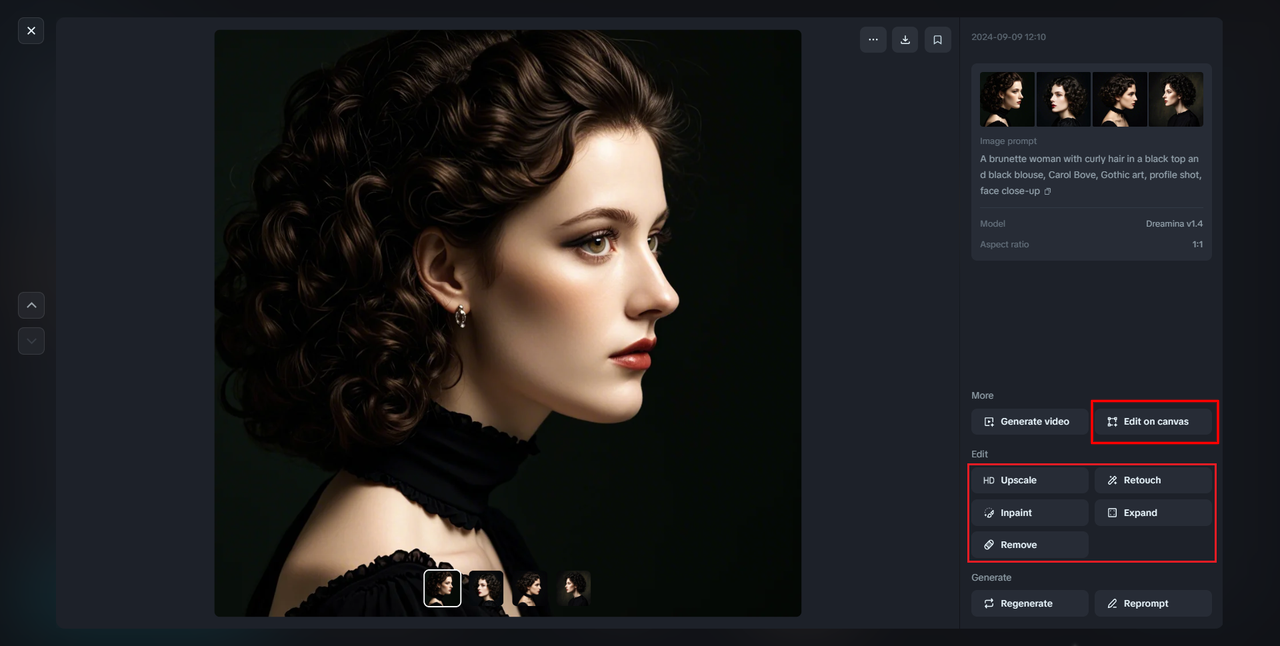
Task: Open the three-dot more options menu
Action: click(x=873, y=40)
